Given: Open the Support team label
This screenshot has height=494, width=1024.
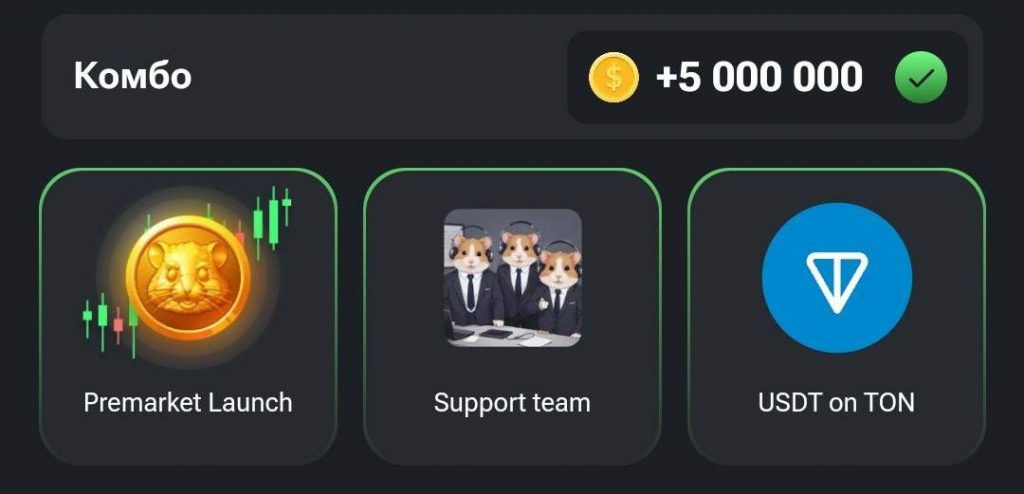Looking at the screenshot, I should click(513, 403).
